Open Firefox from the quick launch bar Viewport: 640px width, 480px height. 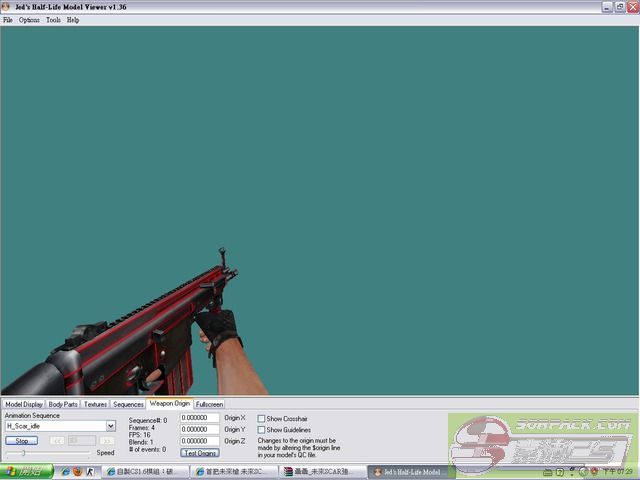point(78,471)
